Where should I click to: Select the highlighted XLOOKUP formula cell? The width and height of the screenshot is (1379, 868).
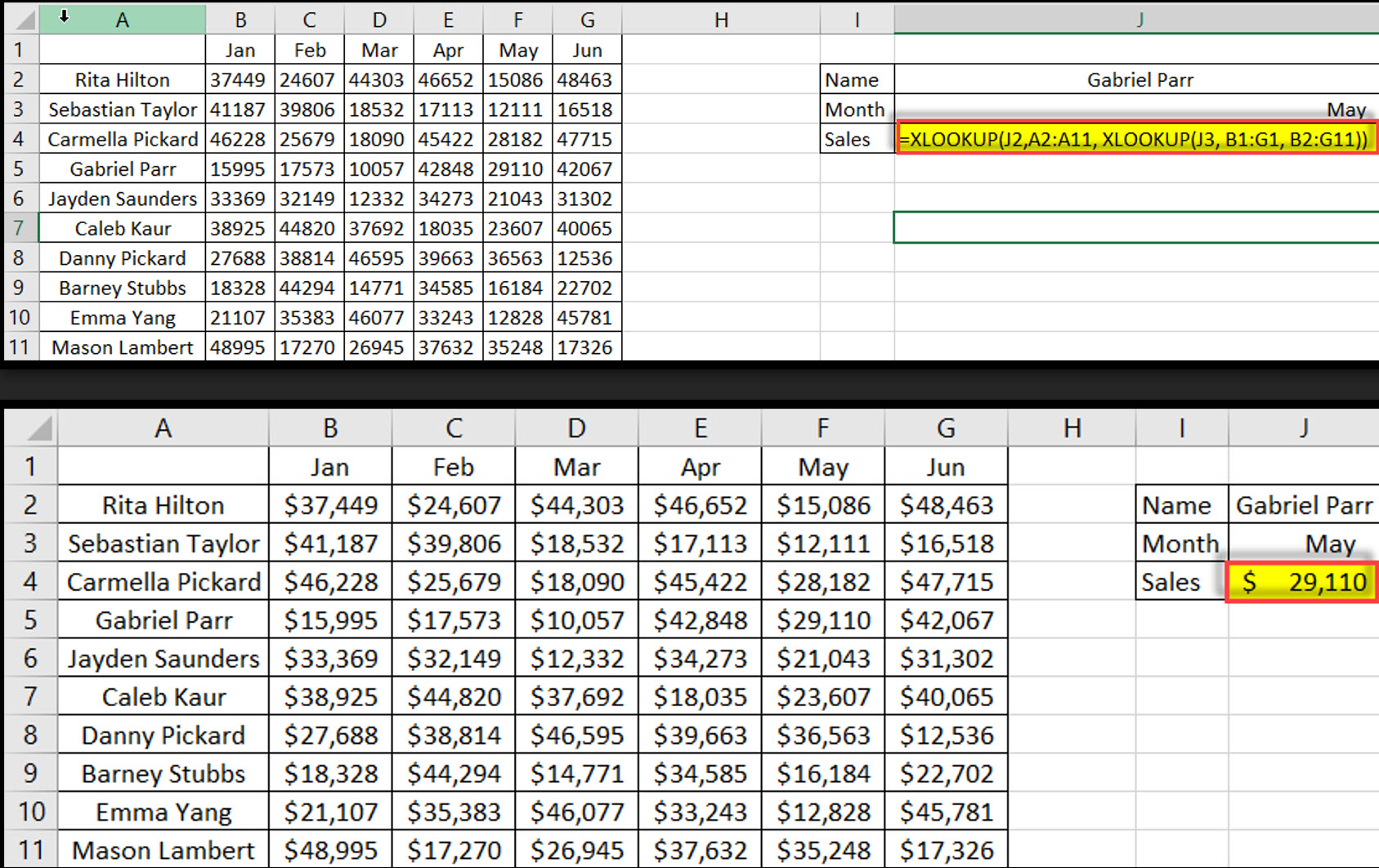(1136, 139)
